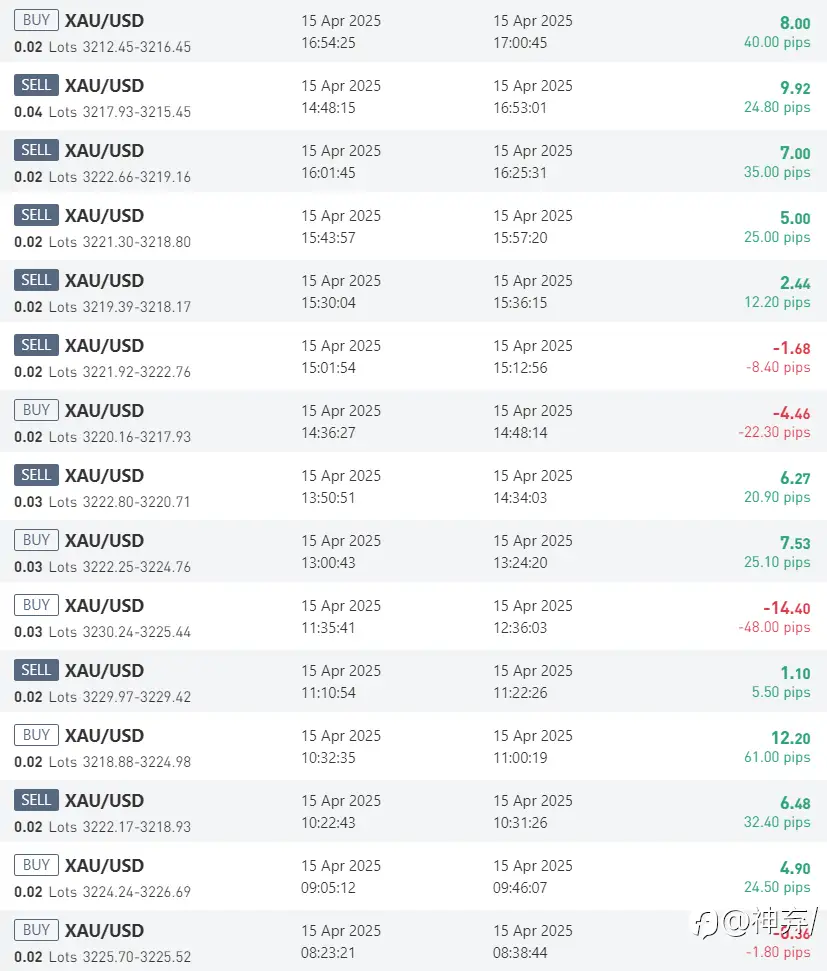The width and height of the screenshot is (827, 971).
Task: Open the trade row closed at 10:31:26
Action: [413, 811]
